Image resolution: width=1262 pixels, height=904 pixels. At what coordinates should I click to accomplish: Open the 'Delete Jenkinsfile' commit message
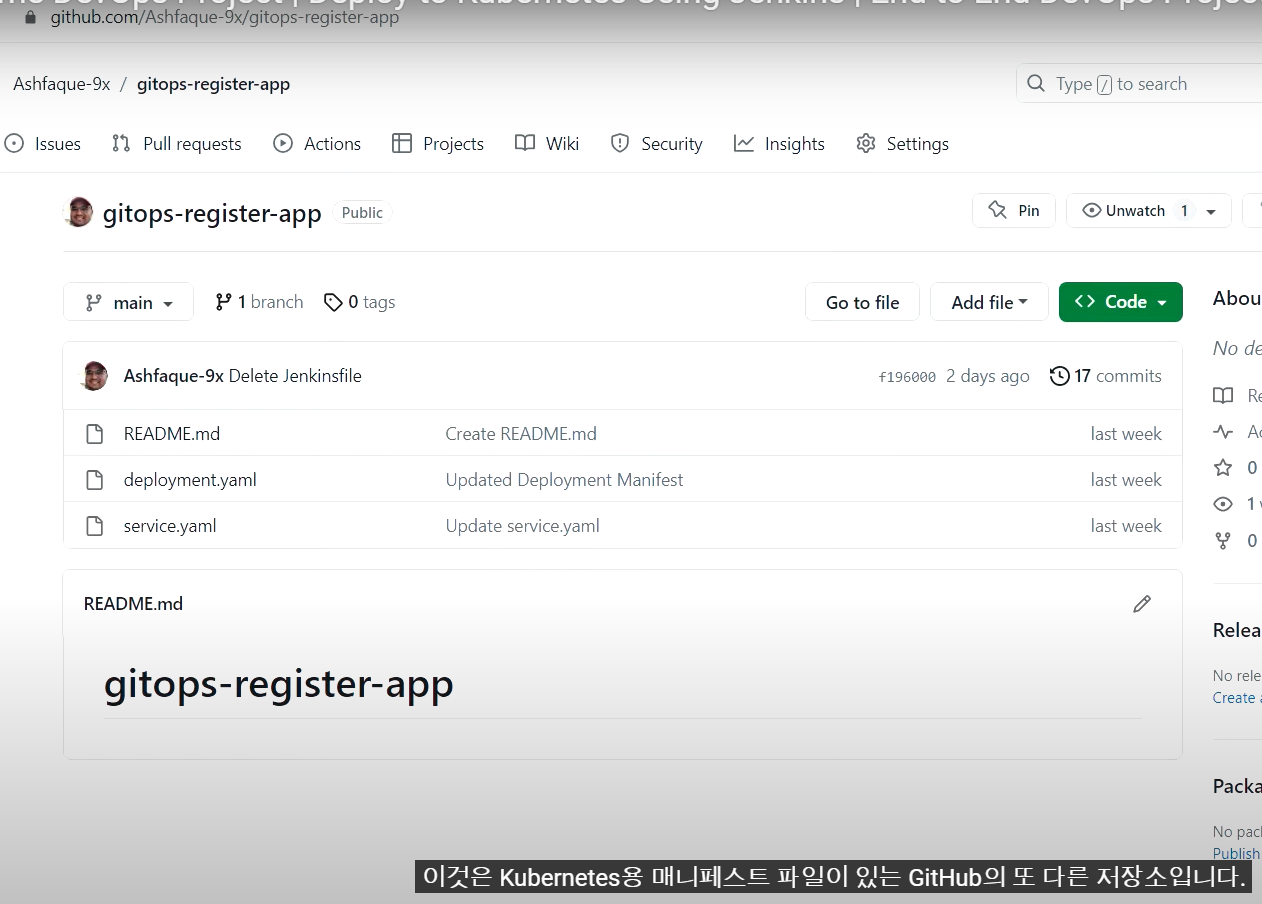295,376
